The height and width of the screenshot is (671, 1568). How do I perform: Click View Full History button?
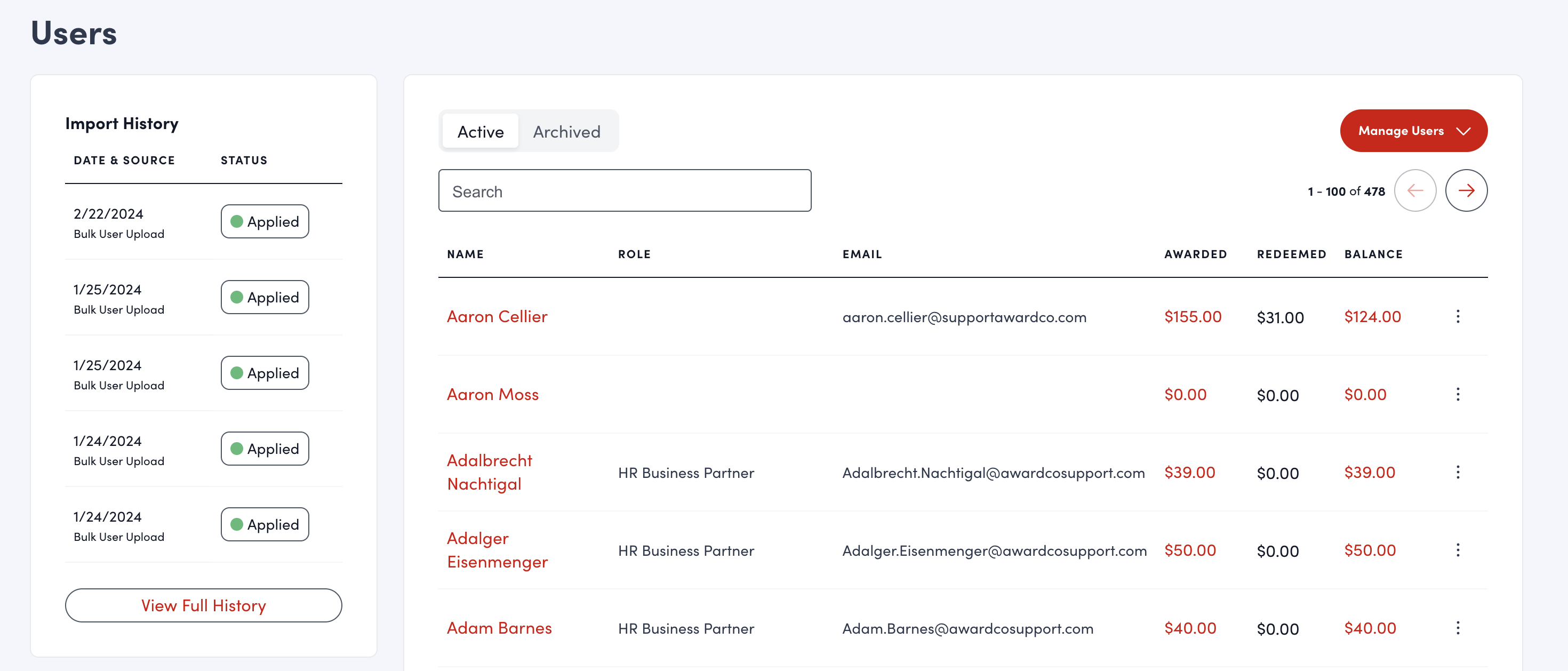203,605
